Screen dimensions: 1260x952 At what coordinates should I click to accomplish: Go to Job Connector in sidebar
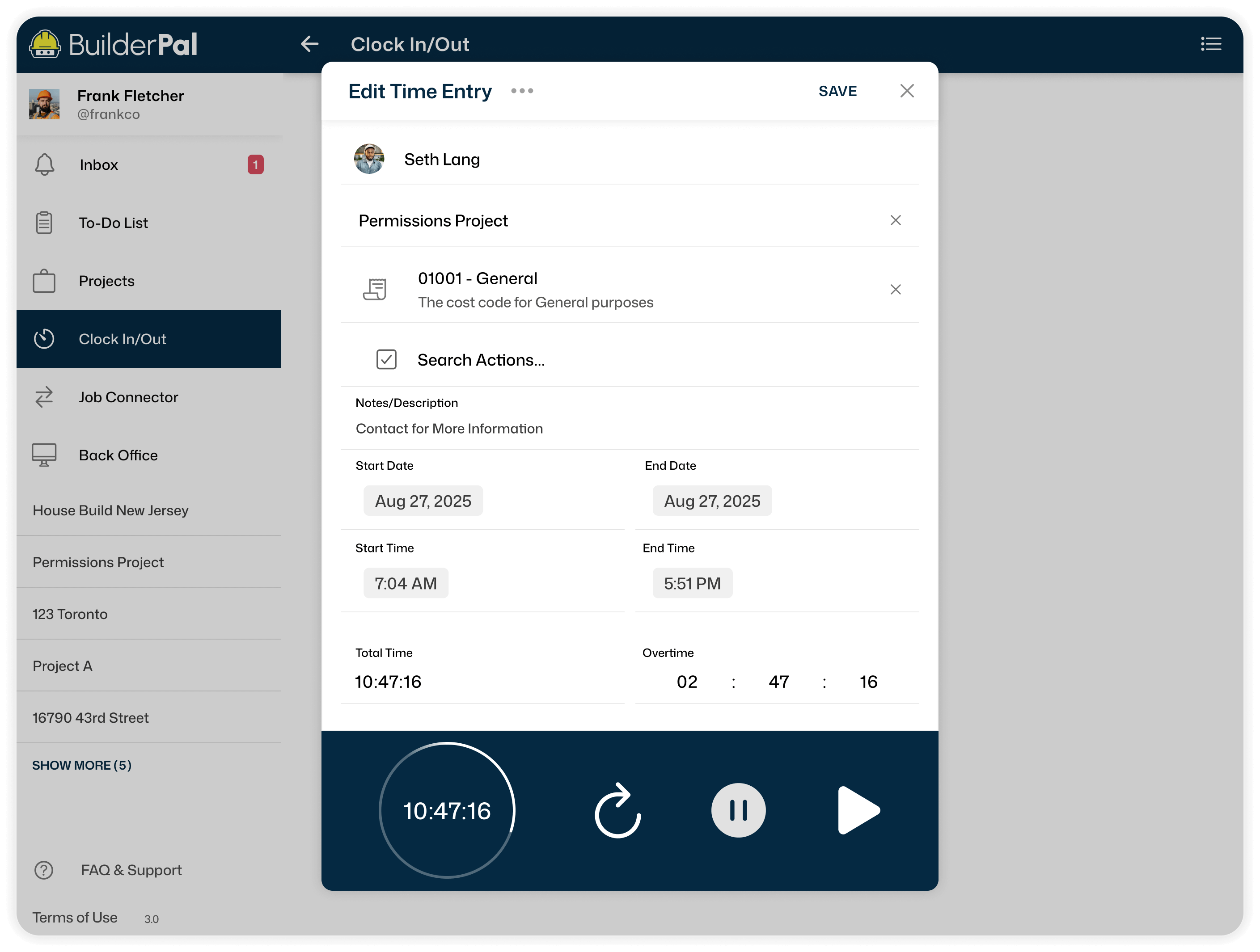point(128,397)
